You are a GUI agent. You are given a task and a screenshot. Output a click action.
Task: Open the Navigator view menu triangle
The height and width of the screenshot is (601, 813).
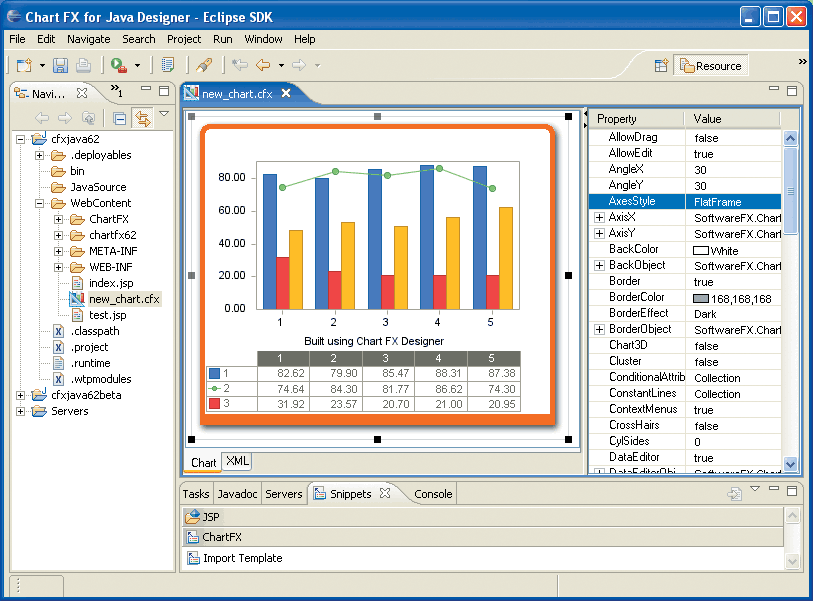pos(164,114)
